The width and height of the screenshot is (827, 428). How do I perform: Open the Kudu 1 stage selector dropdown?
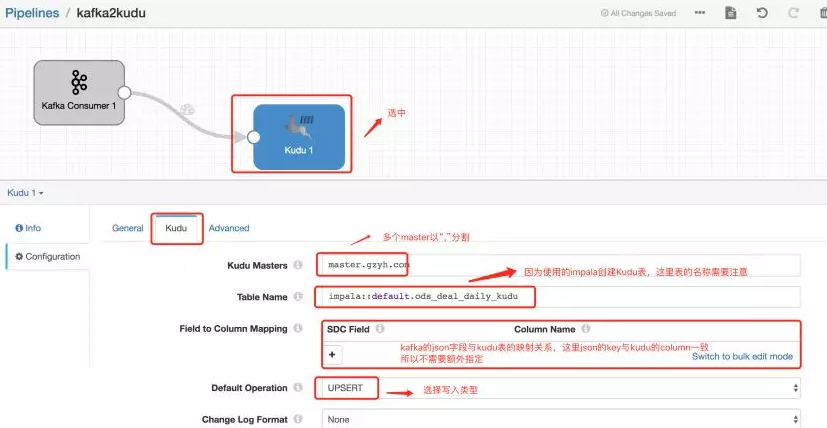click(25, 193)
